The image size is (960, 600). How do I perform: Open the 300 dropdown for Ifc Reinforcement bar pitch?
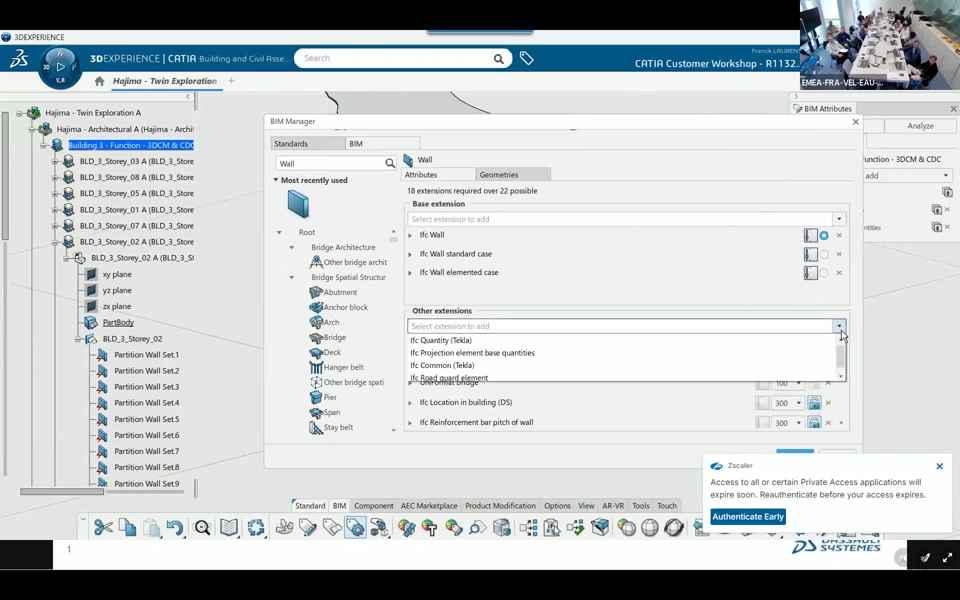798,423
